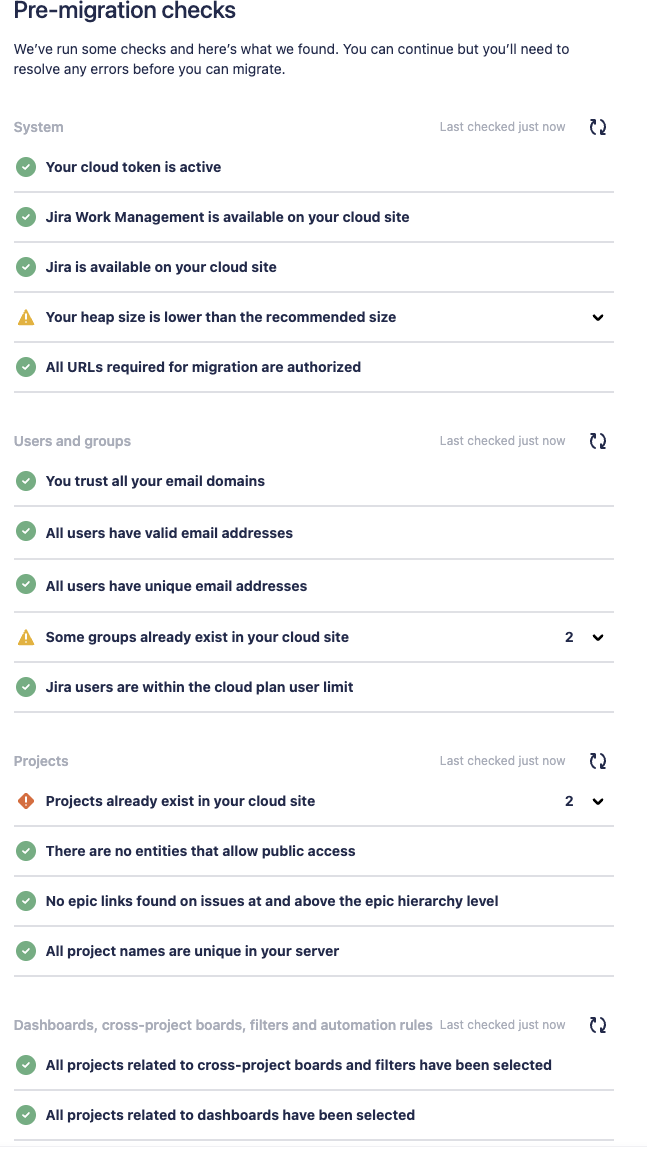Click the count 2 beside groups warning
This screenshot has height=1152, width=647.
569,637
